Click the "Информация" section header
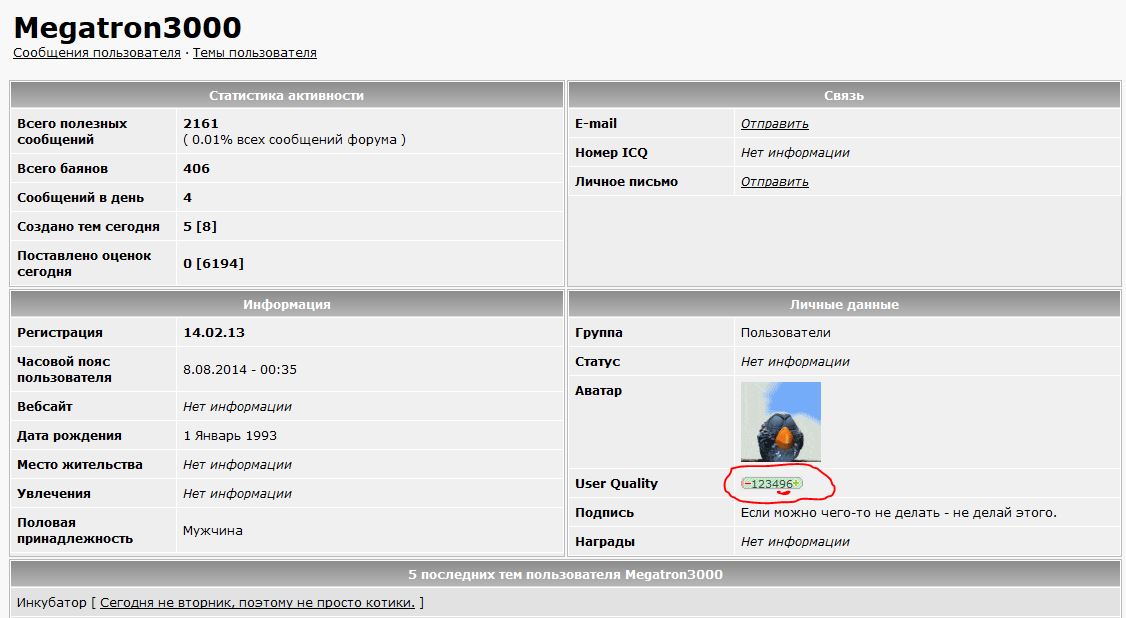This screenshot has width=1126, height=618. (286, 304)
